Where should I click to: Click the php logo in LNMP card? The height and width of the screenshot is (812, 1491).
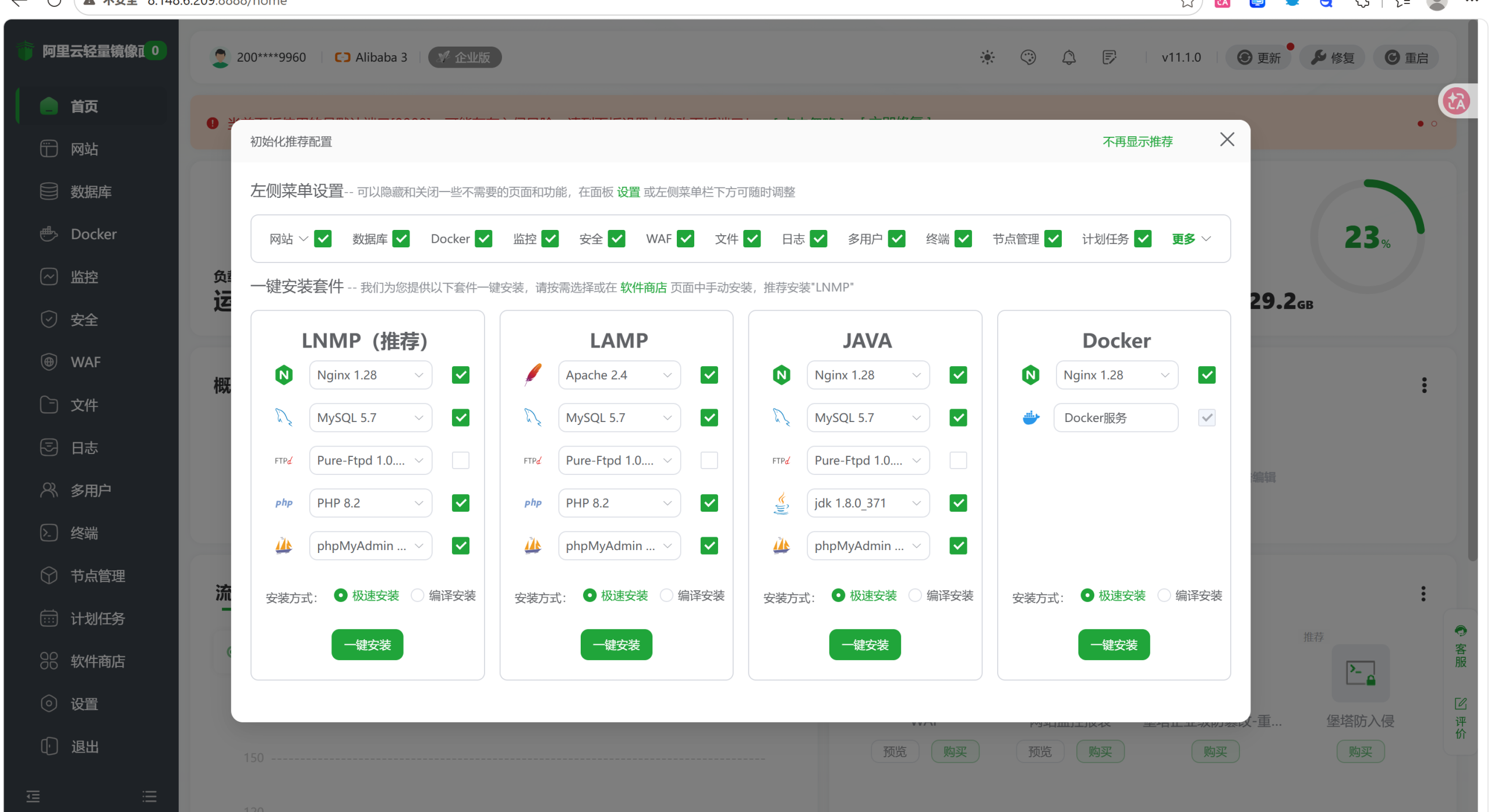[284, 503]
